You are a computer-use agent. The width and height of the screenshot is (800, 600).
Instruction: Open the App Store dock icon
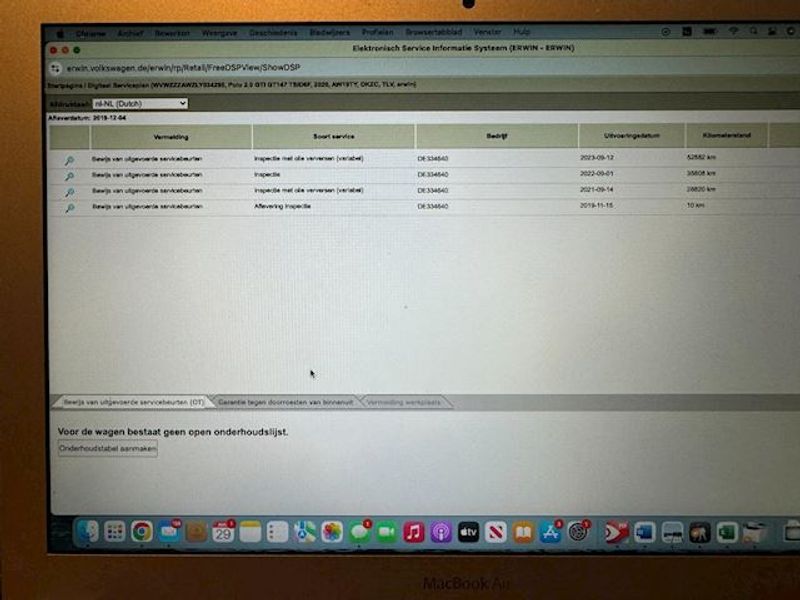pos(550,532)
